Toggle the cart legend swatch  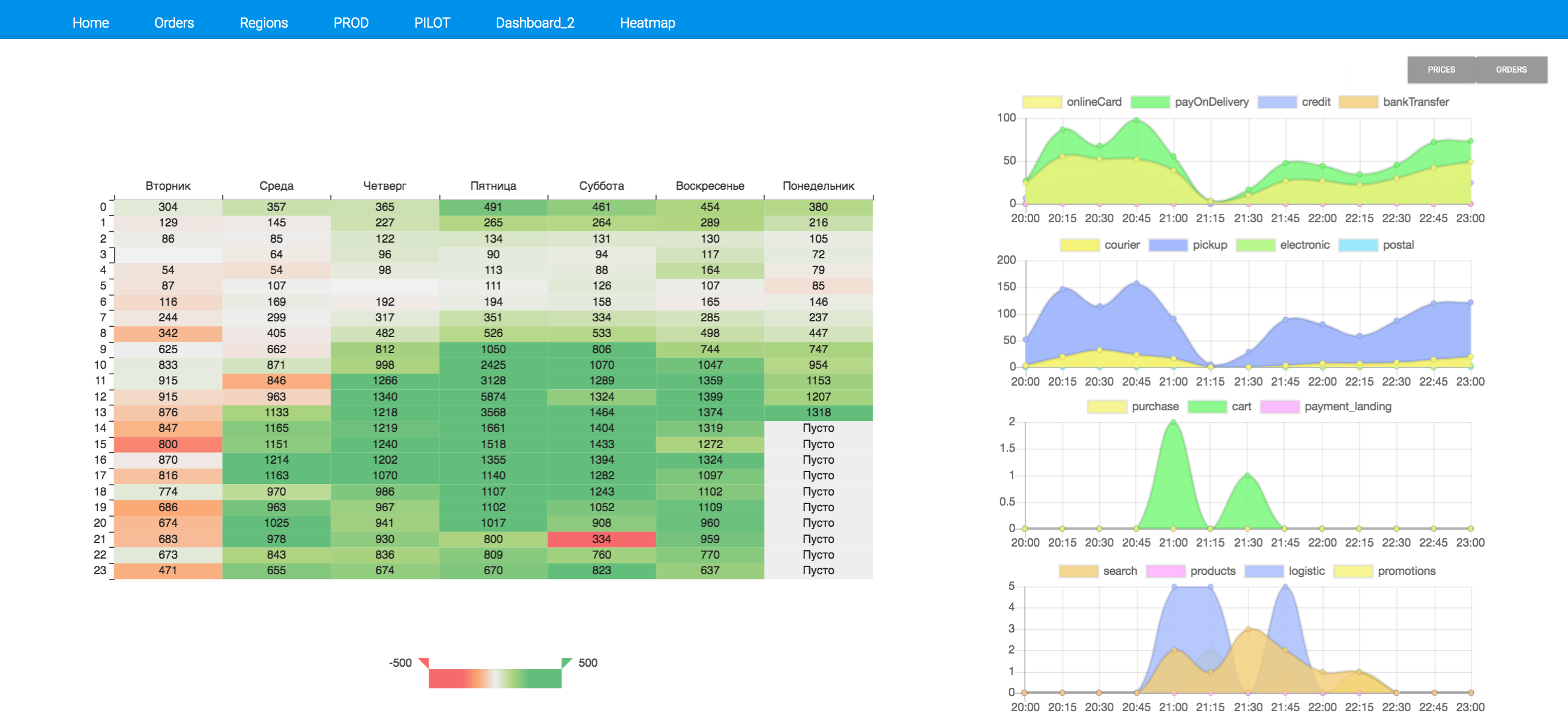tap(1207, 407)
